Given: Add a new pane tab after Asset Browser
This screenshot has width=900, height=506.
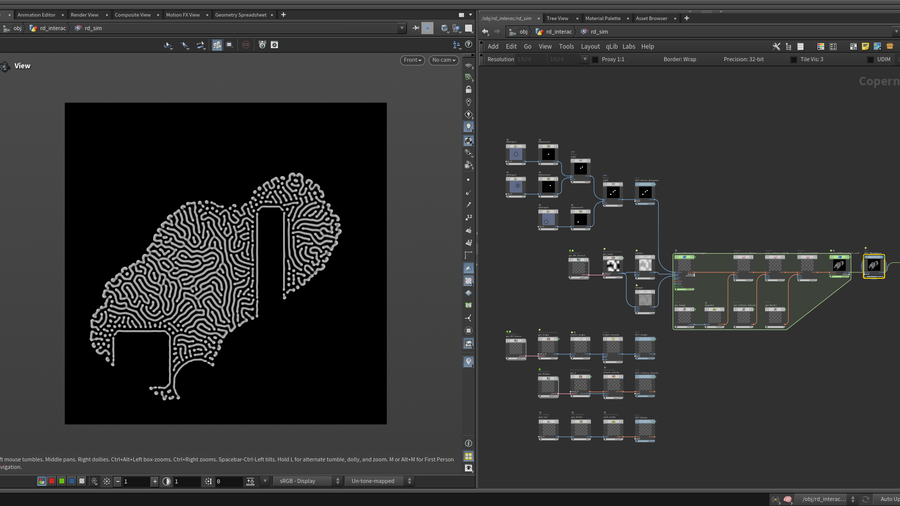Looking at the screenshot, I should [686, 18].
